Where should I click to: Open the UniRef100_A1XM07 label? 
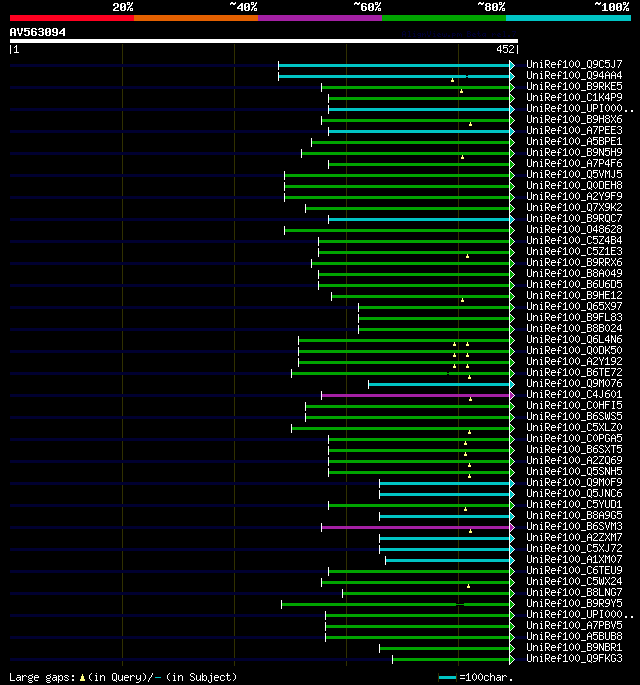pos(574,559)
